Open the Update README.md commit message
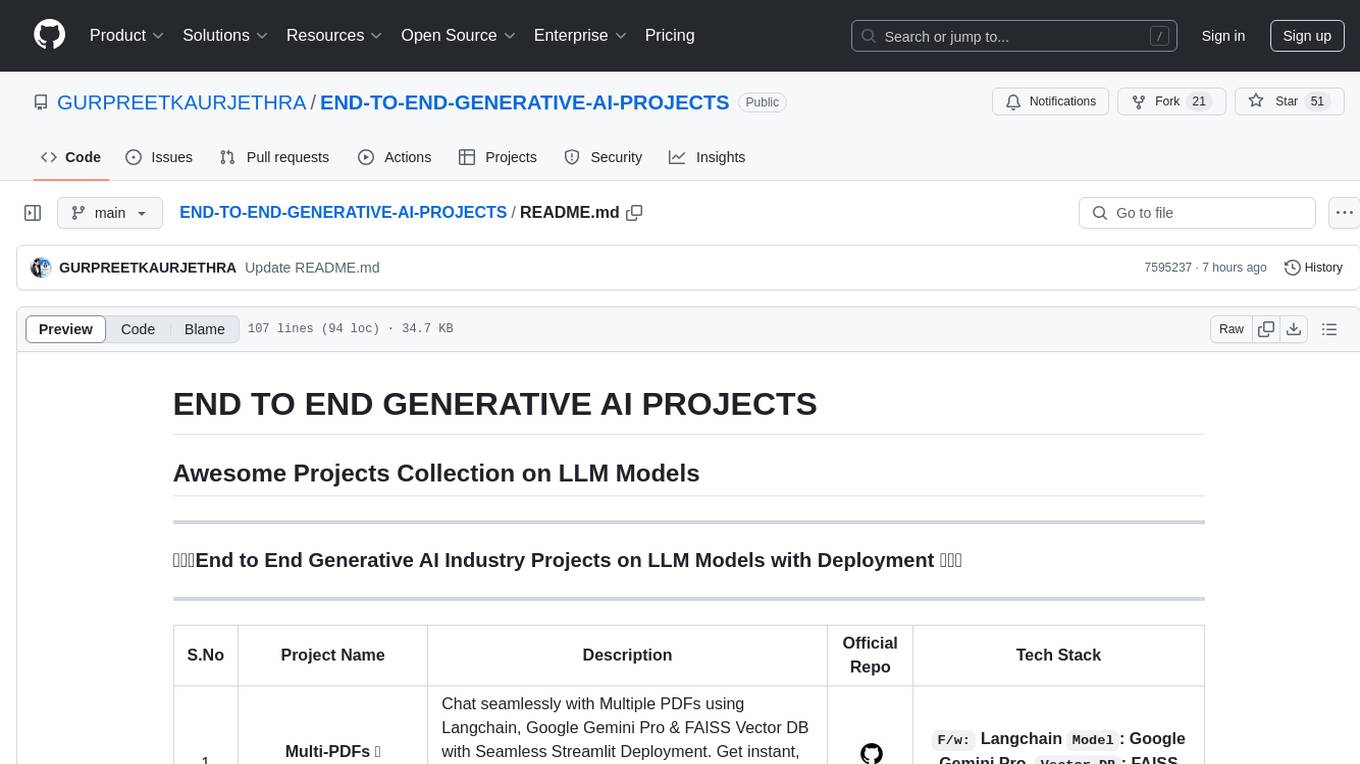 click(312, 268)
